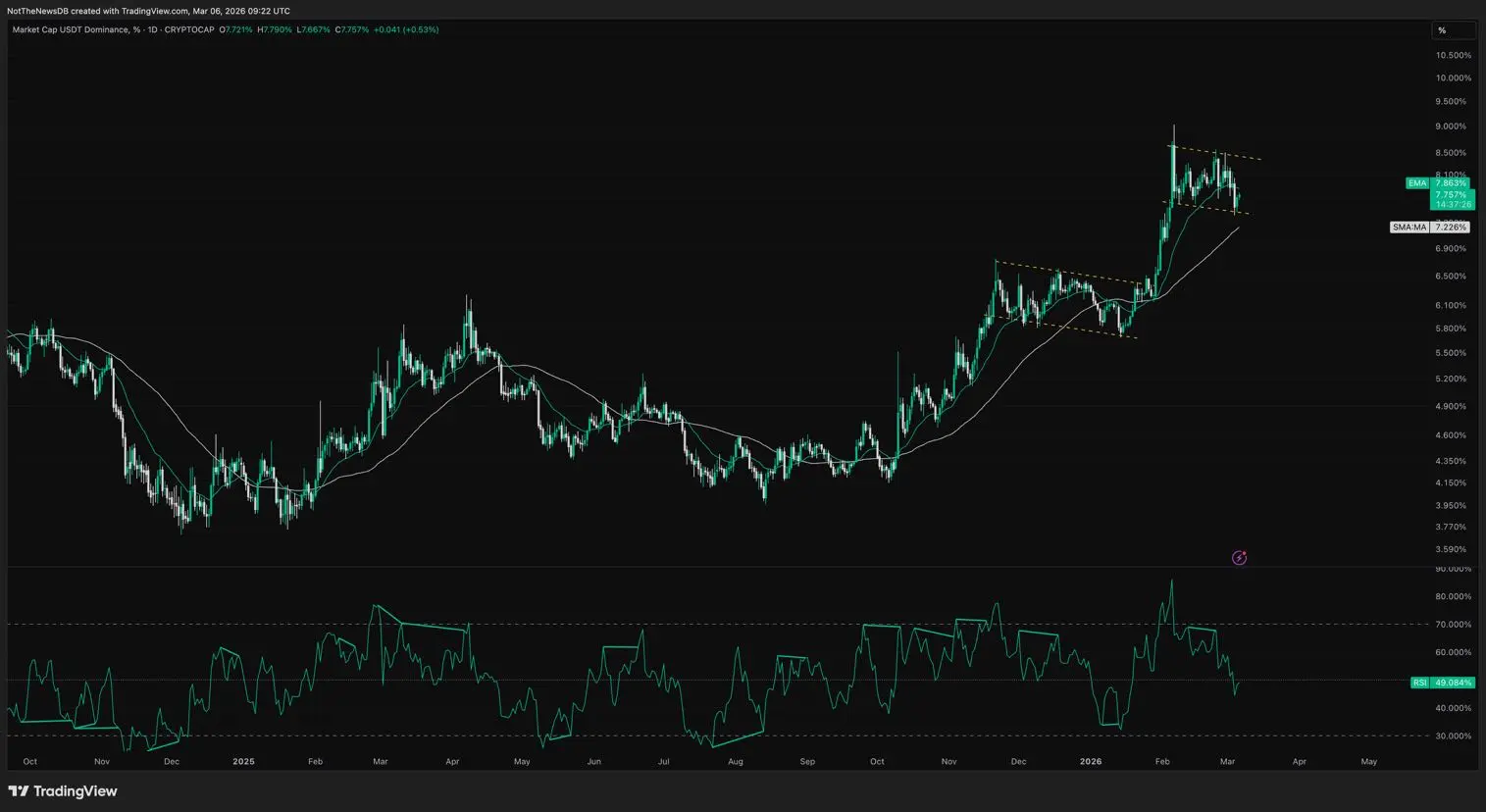Click the countdown timer 14:37:26
The width and height of the screenshot is (1486, 812).
click(1454, 204)
